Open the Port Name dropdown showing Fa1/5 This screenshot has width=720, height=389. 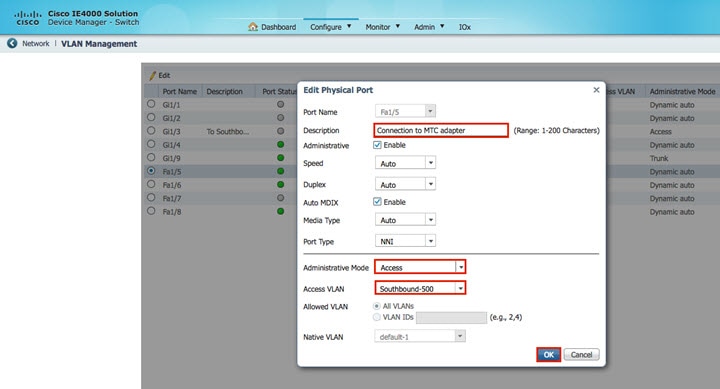tap(405, 112)
